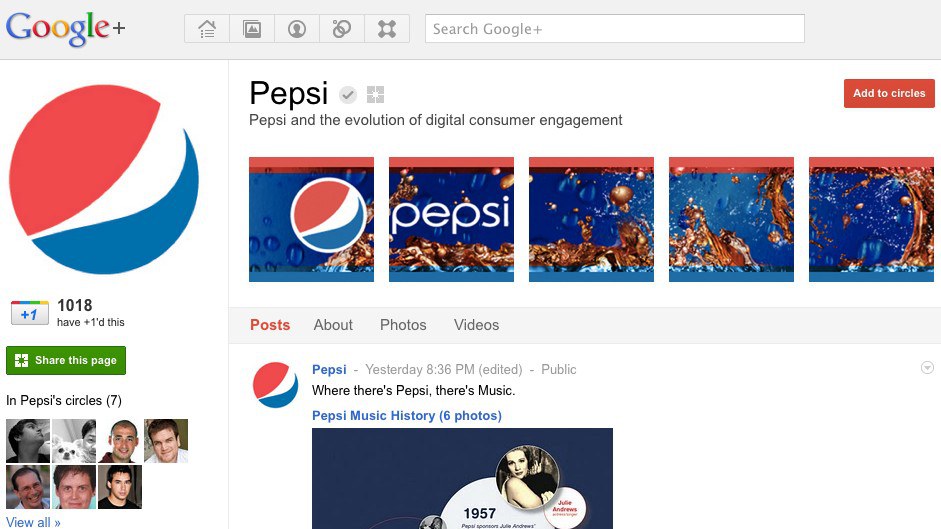Click the verified checkmark badge next to Pepsi
Viewport: 941px width, 529px height.
coord(348,95)
